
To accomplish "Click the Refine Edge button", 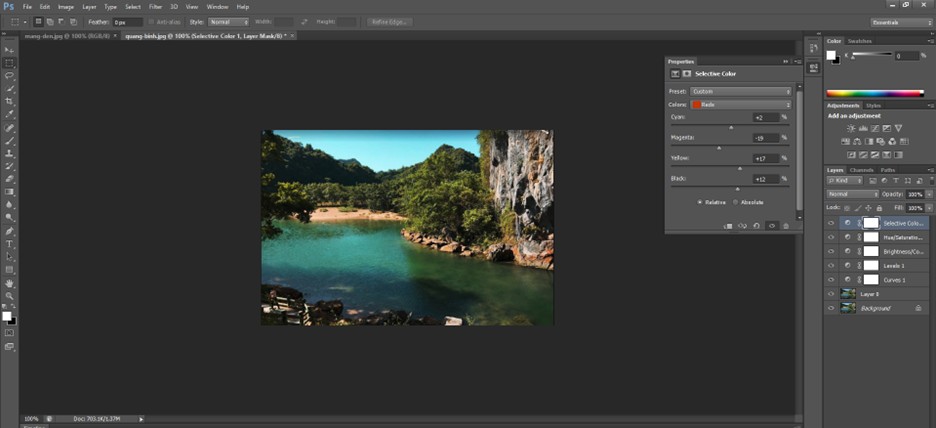I will point(389,22).
